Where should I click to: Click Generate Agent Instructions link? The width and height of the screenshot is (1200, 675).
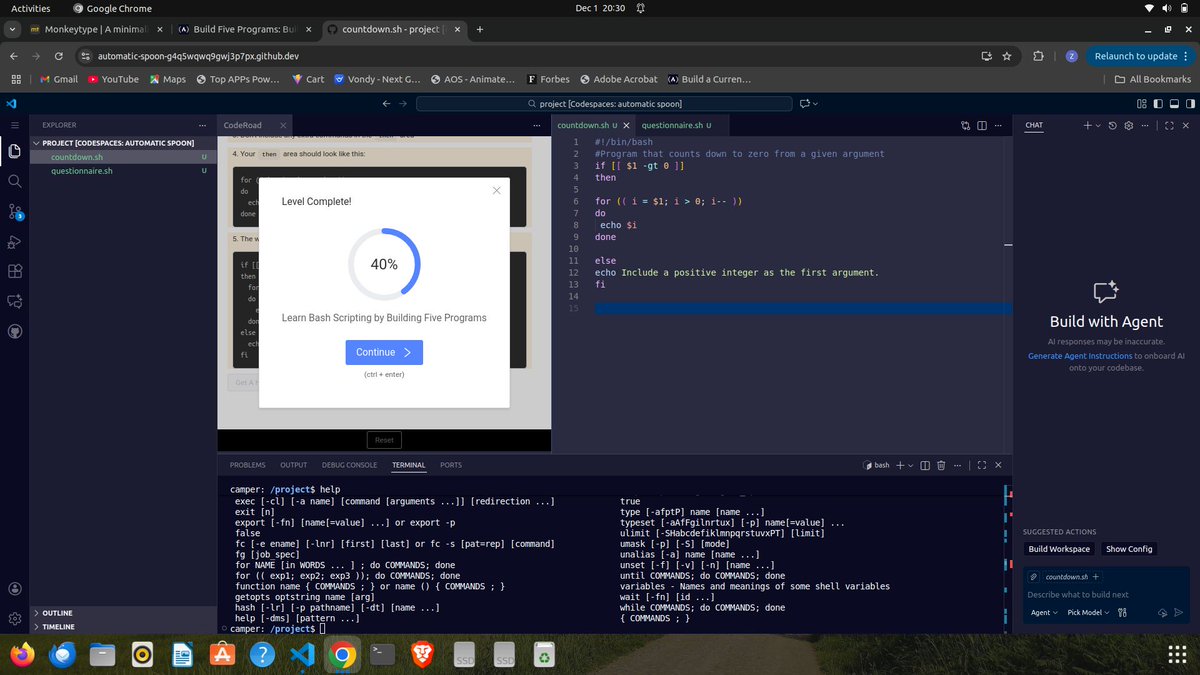click(x=1080, y=356)
